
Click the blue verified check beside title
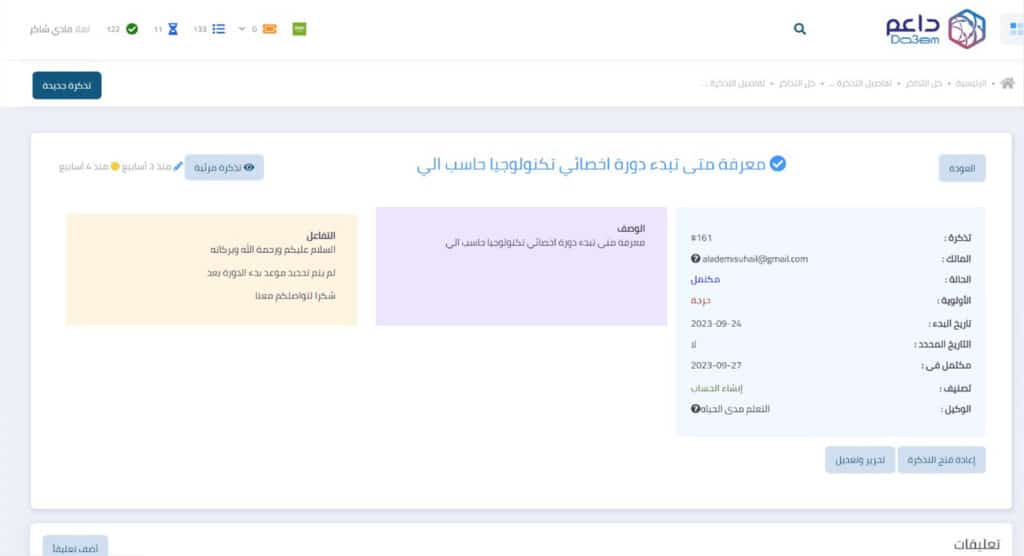click(777, 163)
